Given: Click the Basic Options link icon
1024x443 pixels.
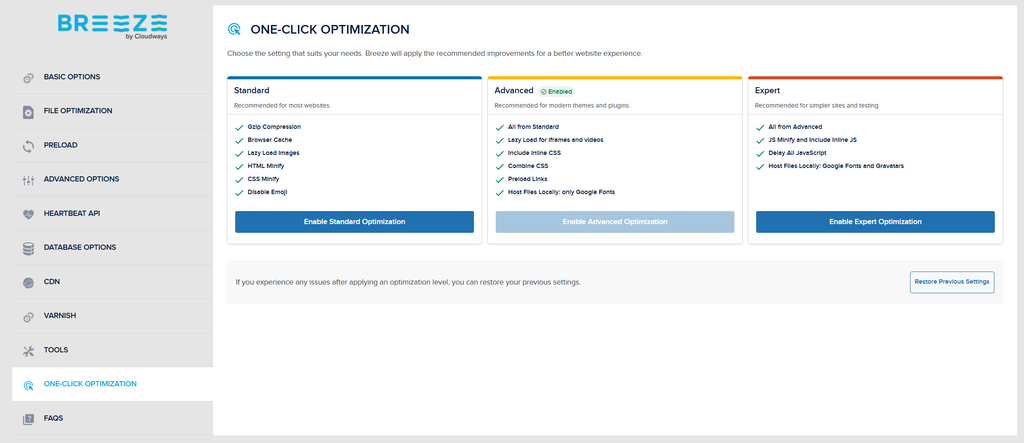Looking at the screenshot, I should [x=28, y=78].
